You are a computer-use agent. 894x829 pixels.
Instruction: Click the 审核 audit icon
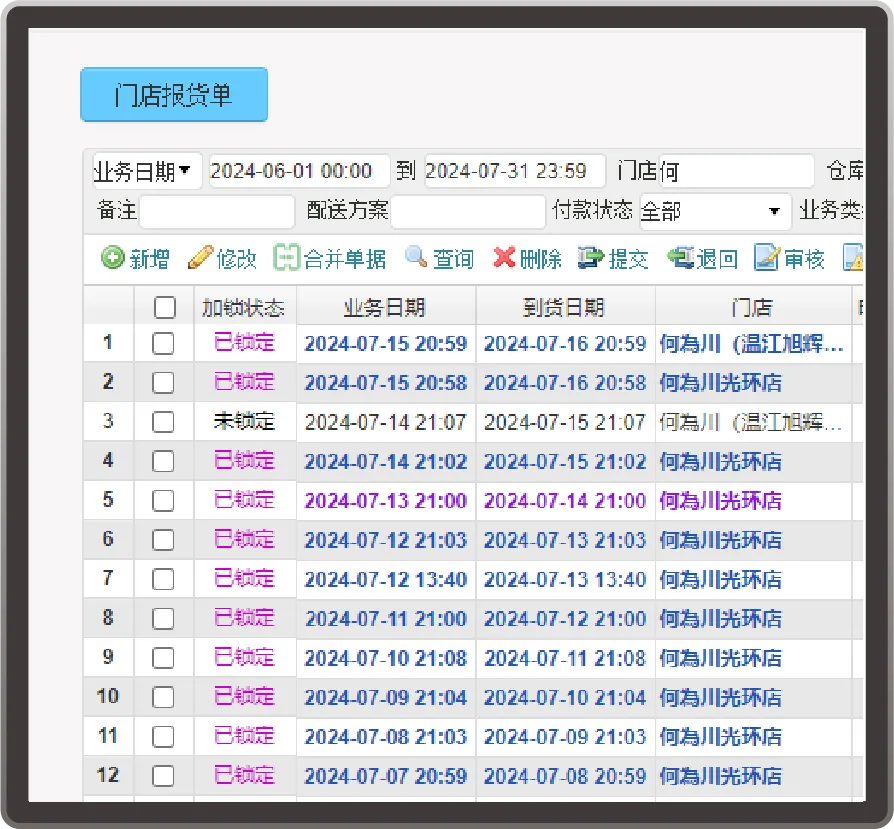(766, 257)
